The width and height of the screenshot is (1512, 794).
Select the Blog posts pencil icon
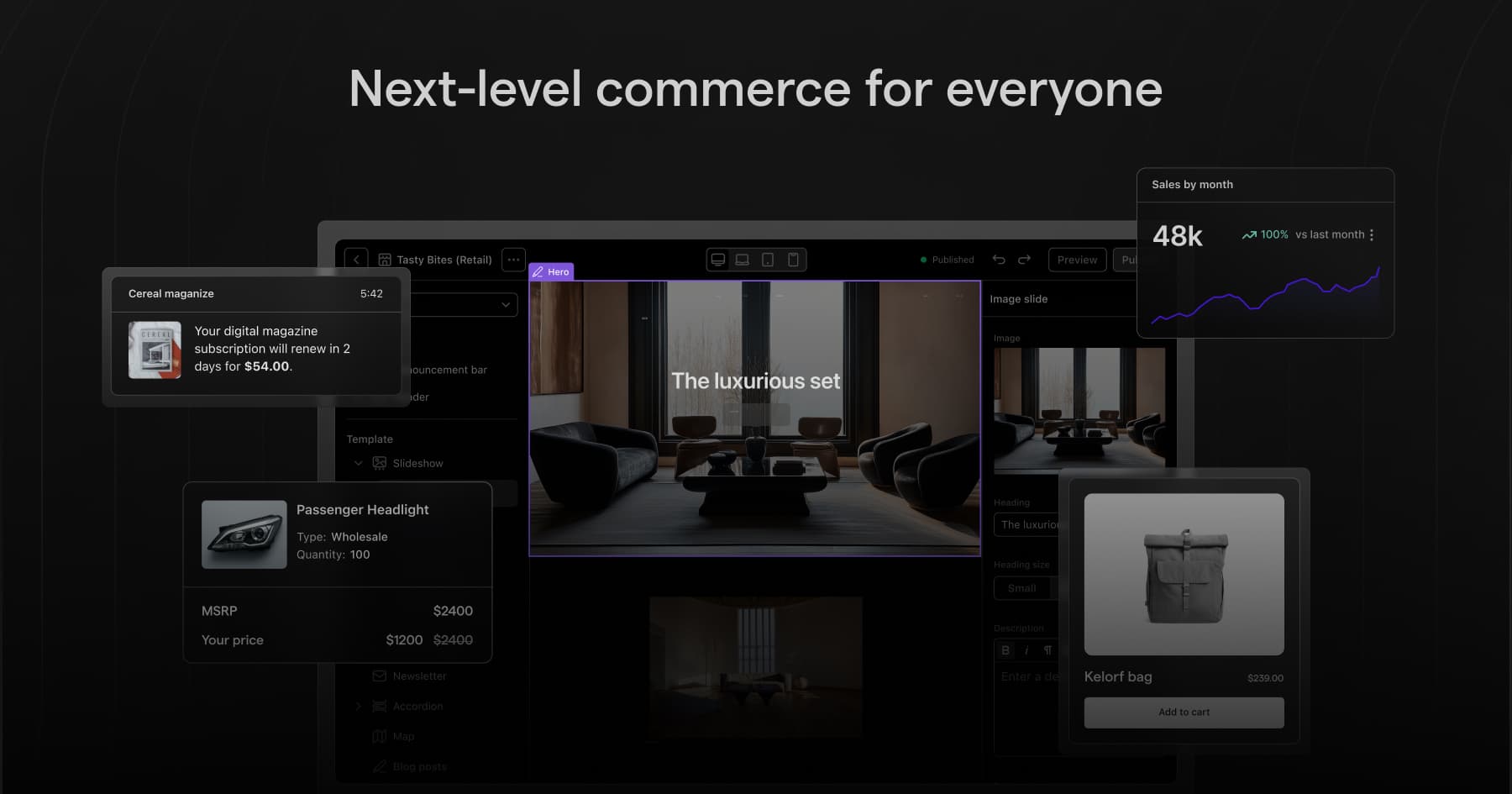pos(380,766)
